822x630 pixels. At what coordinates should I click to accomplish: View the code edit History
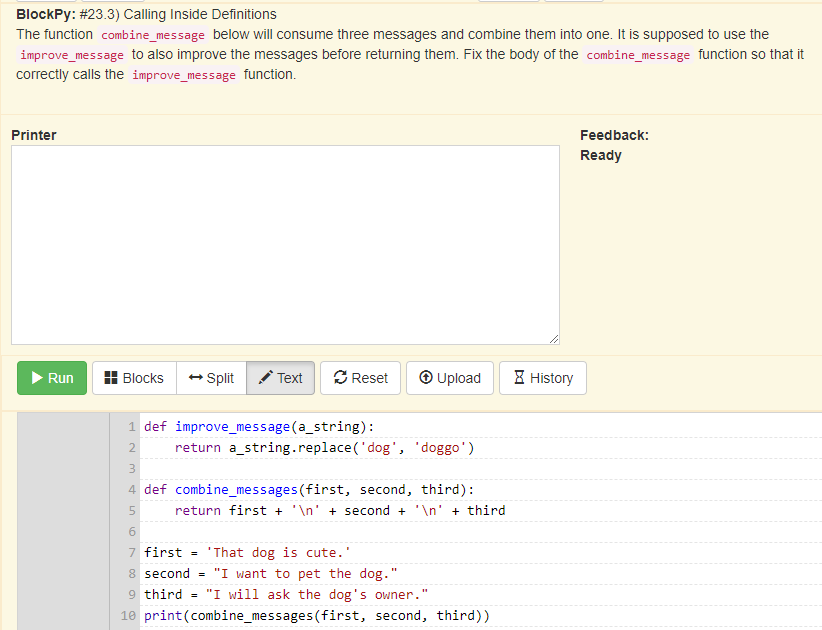point(542,378)
